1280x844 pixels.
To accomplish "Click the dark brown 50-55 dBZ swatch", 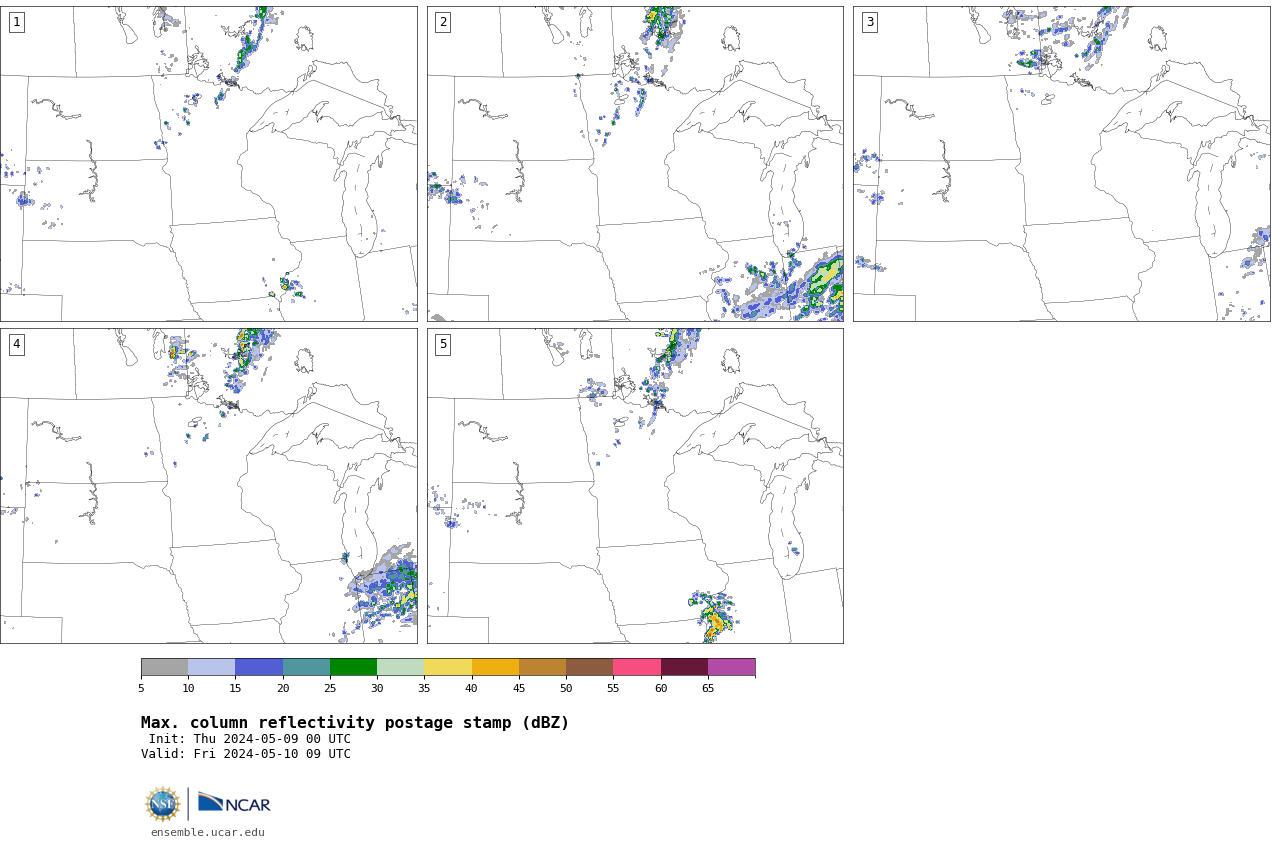I will (589, 667).
